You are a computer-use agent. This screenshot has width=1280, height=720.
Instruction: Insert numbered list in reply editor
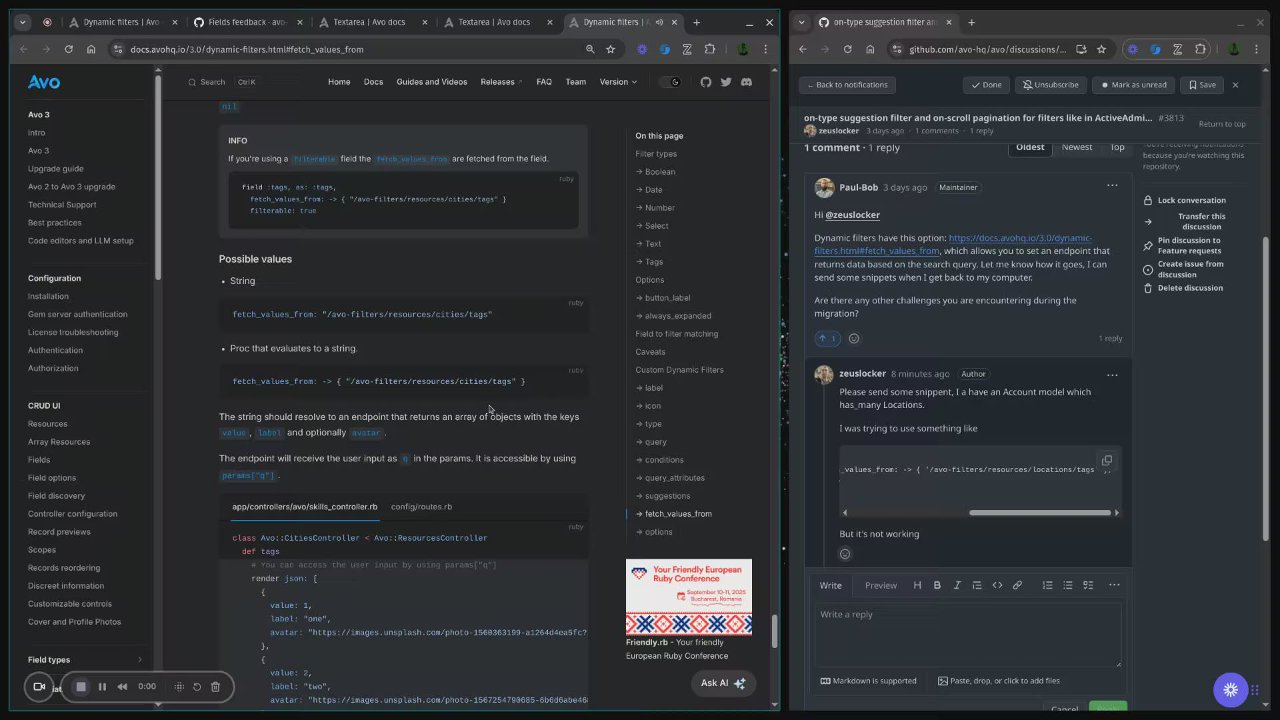click(x=1047, y=585)
